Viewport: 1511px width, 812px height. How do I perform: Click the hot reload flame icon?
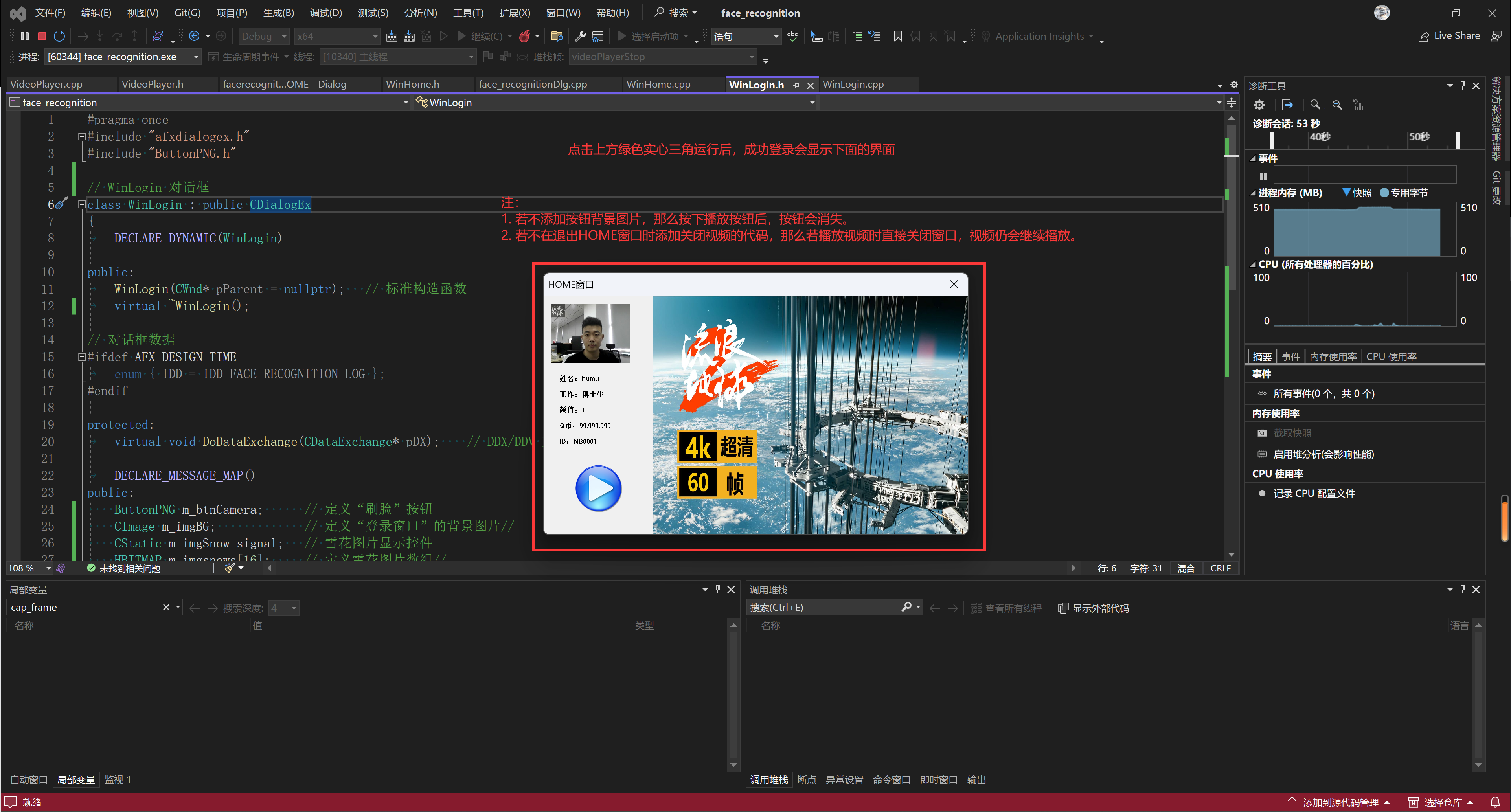[x=524, y=37]
